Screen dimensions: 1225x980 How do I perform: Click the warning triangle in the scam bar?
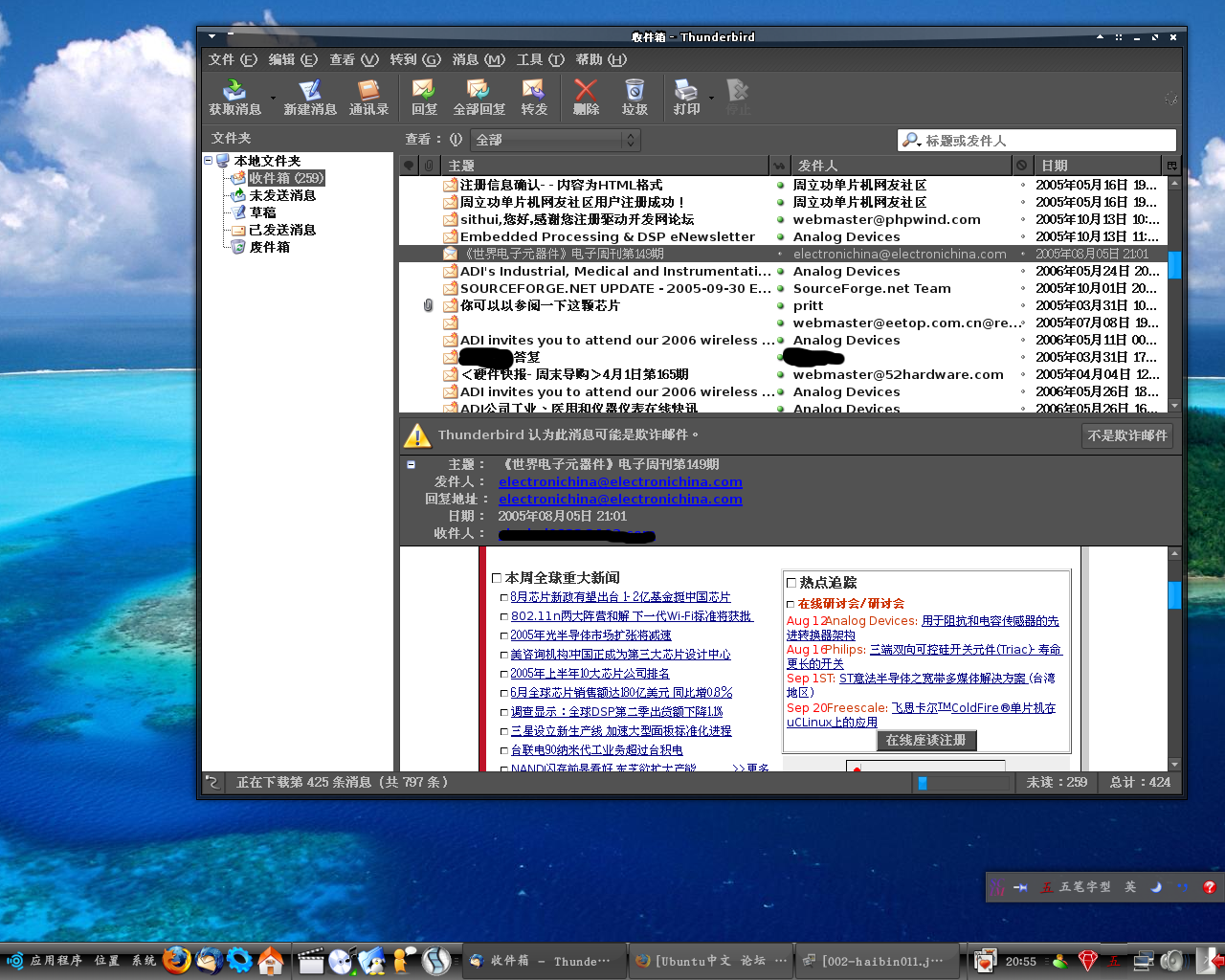(417, 435)
